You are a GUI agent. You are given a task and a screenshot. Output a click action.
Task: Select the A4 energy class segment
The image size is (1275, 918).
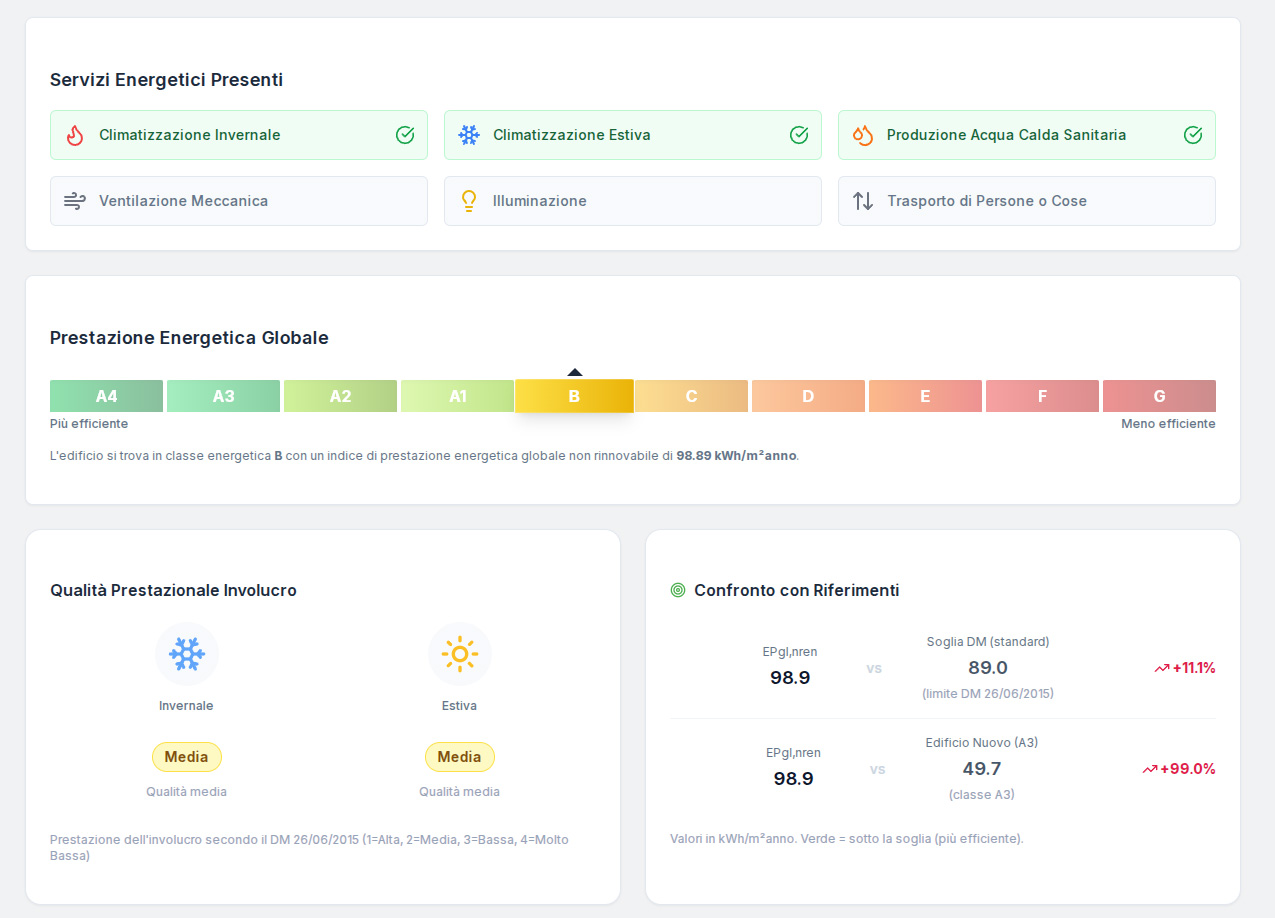[x=106, y=396]
